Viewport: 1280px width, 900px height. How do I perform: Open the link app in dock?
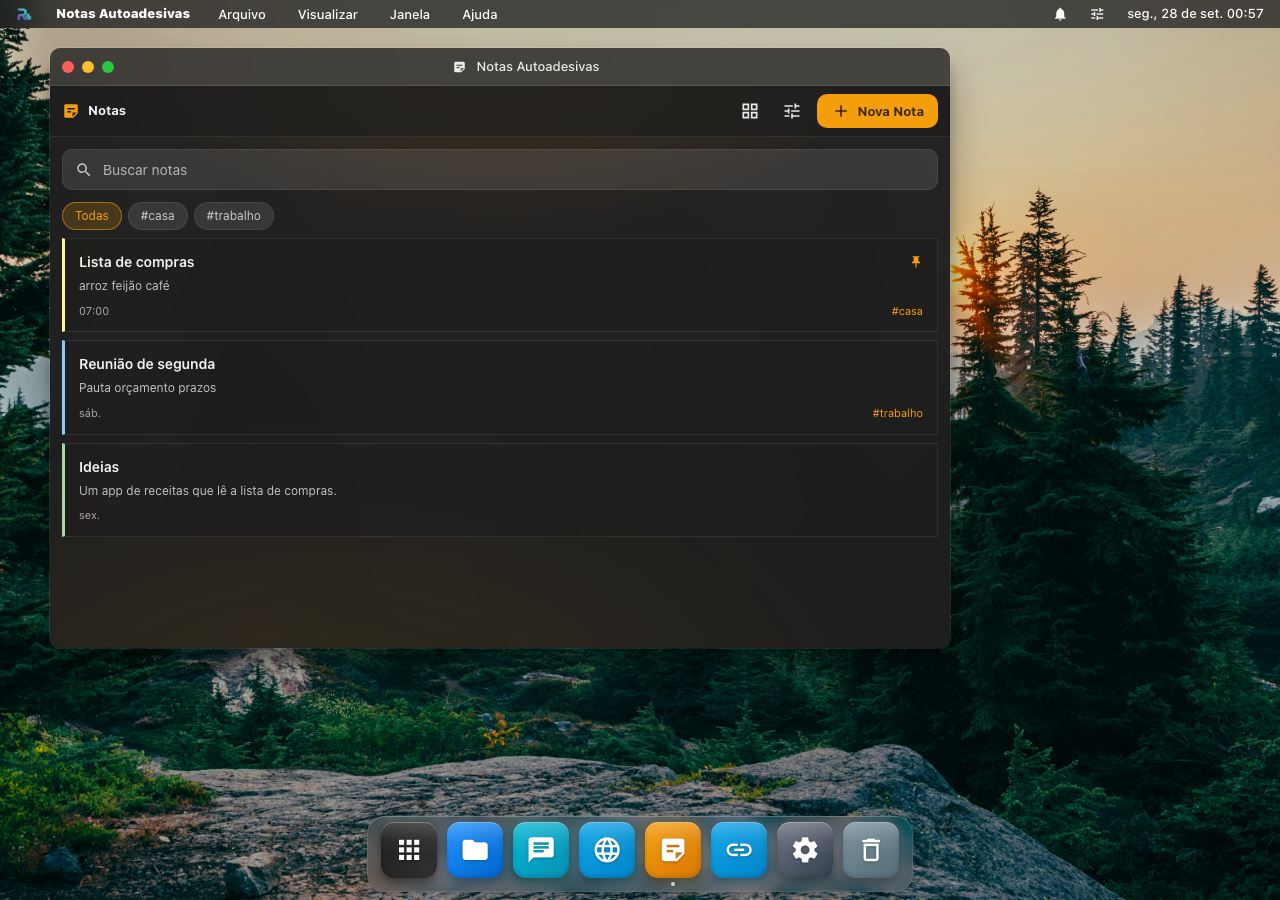(739, 850)
